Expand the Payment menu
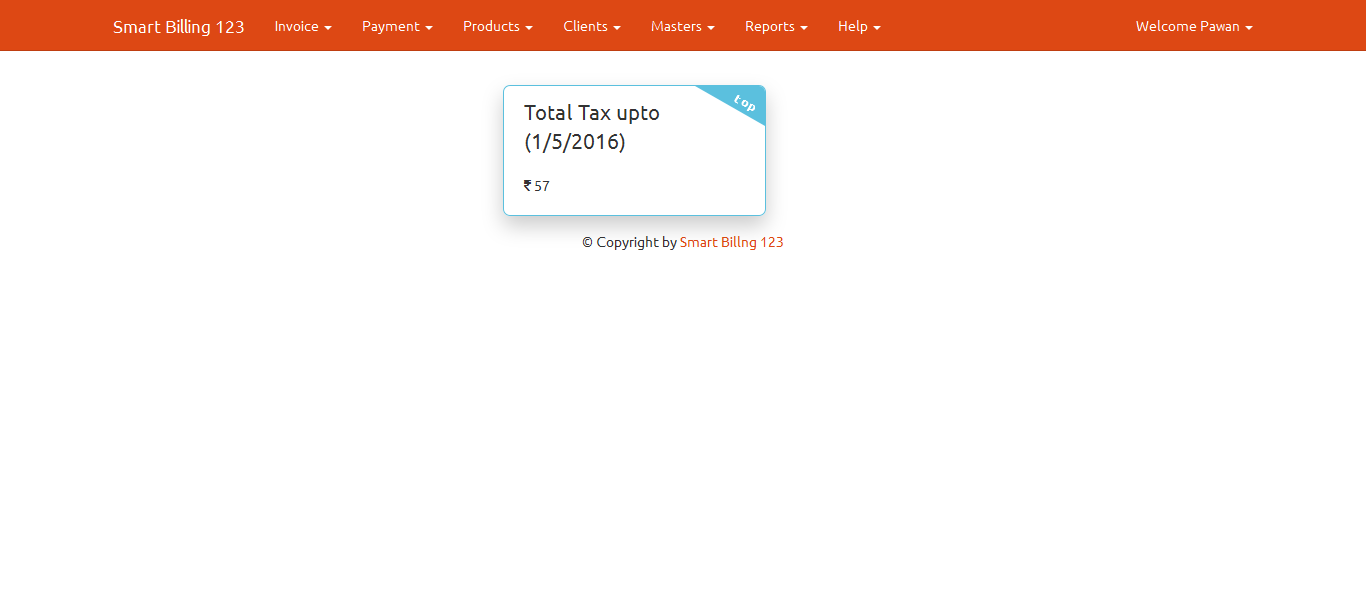 397,26
